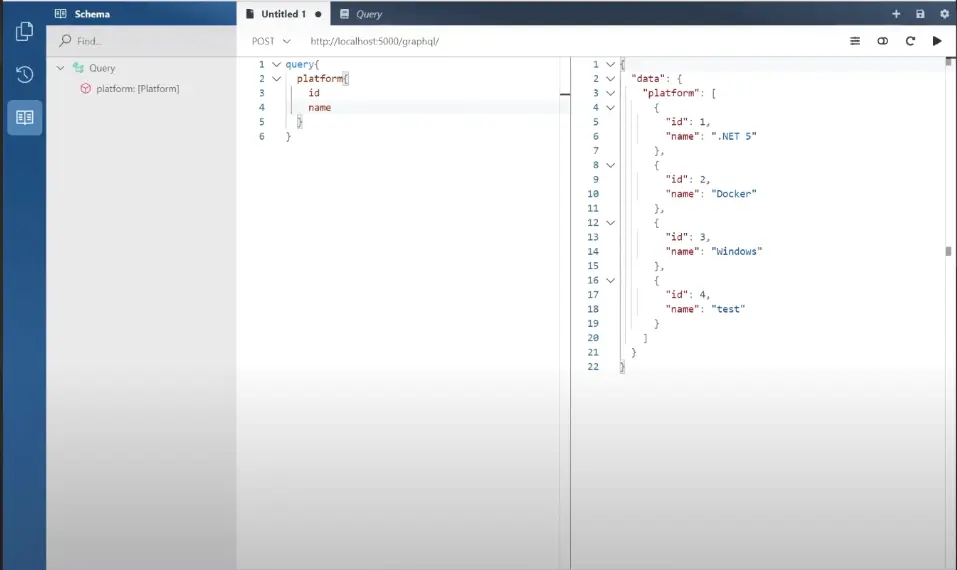957x570 pixels.
Task: Open the settings gear icon
Action: click(x=944, y=13)
